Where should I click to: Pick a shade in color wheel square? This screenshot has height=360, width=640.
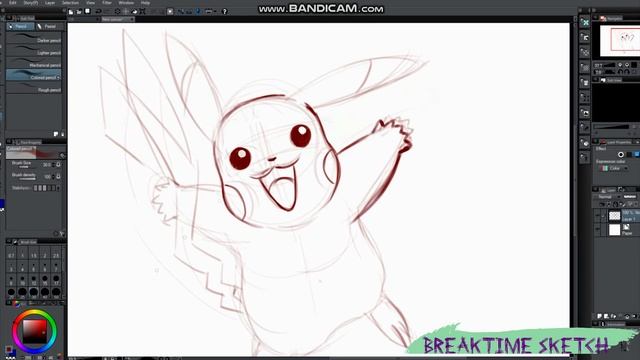(34, 331)
